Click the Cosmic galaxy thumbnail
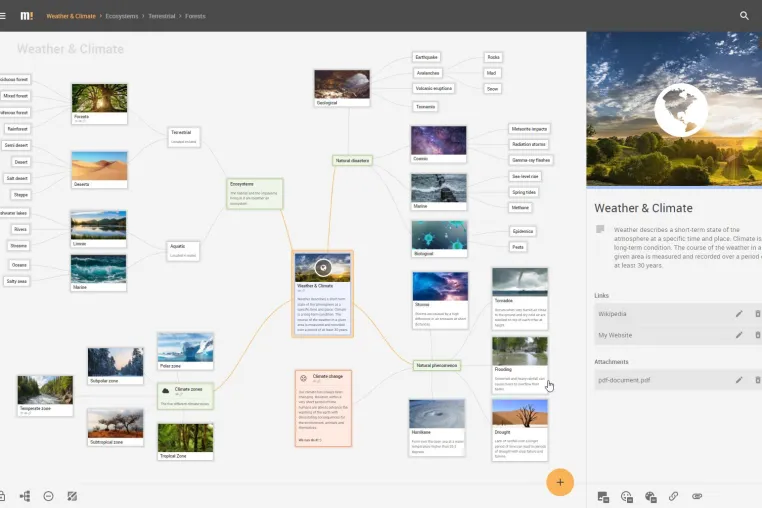 click(438, 140)
